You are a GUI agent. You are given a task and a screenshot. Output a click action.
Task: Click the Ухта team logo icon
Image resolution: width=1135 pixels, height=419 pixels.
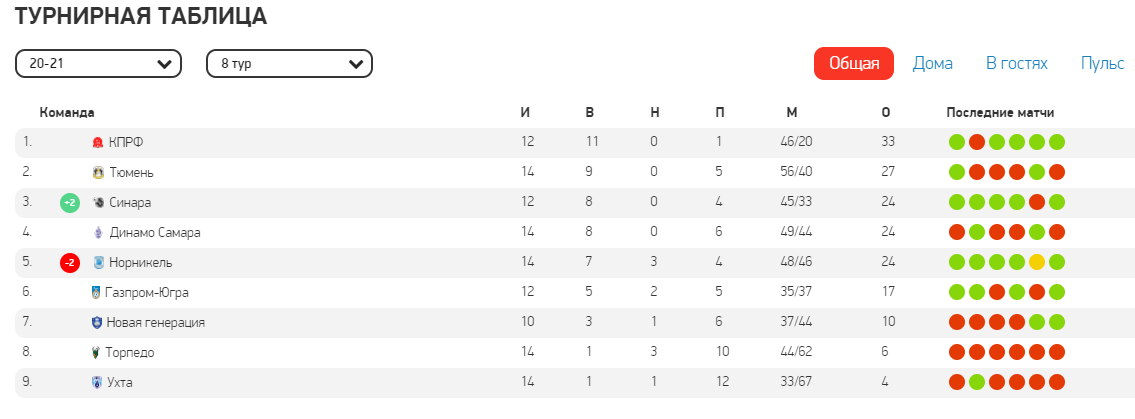(97, 382)
